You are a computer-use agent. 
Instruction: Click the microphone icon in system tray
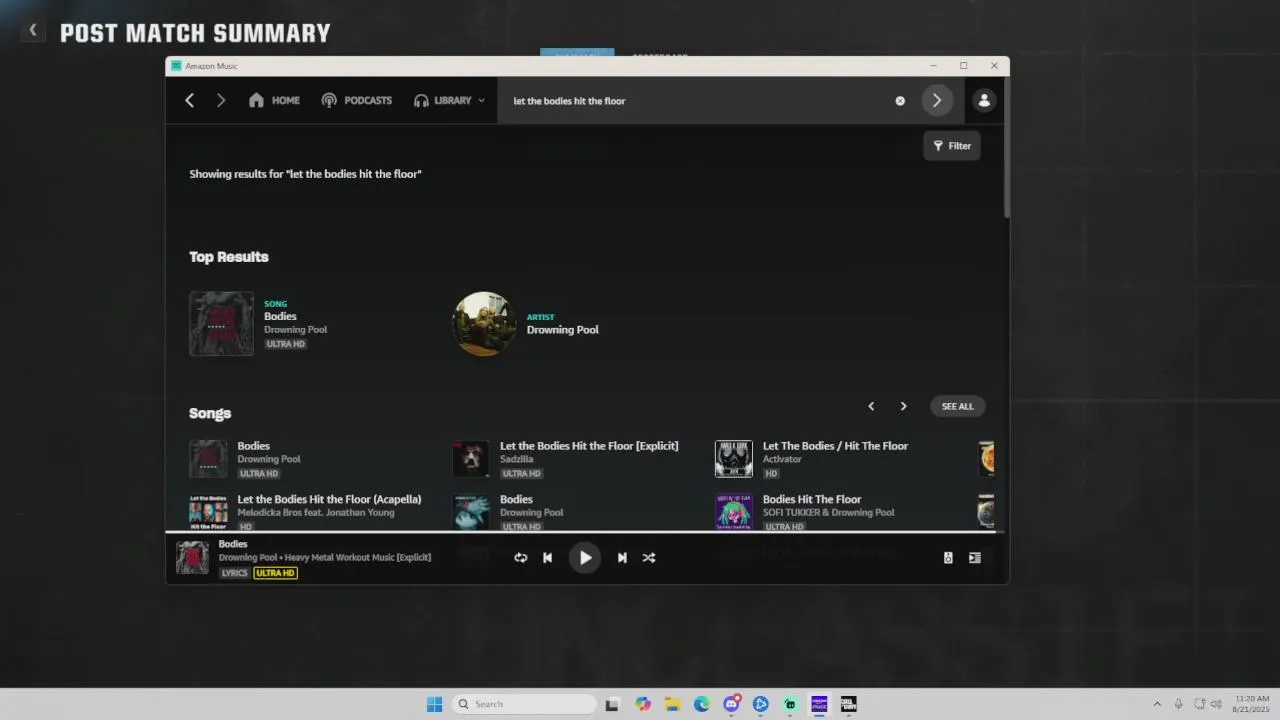click(x=1179, y=704)
